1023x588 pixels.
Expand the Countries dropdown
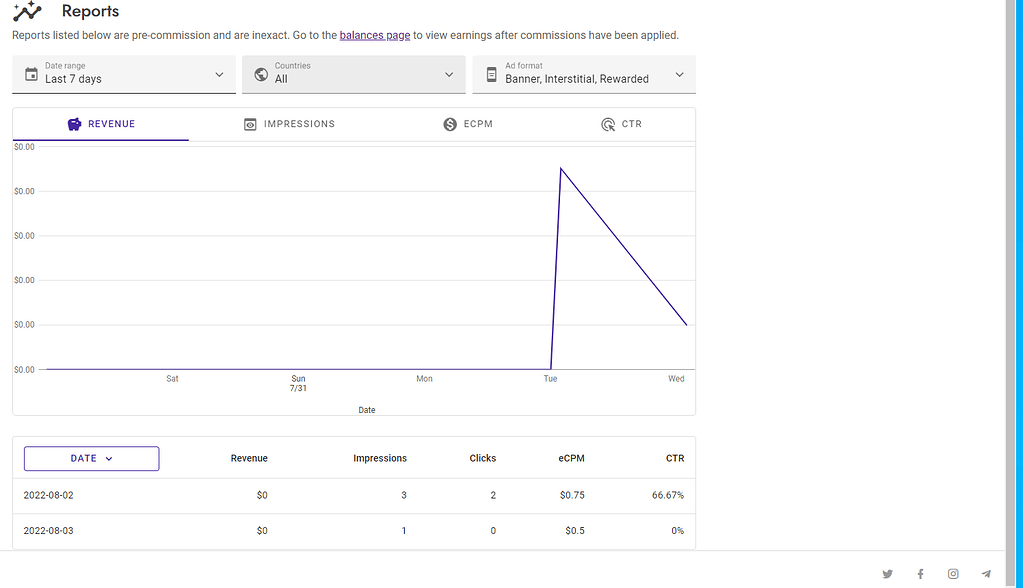(x=354, y=74)
